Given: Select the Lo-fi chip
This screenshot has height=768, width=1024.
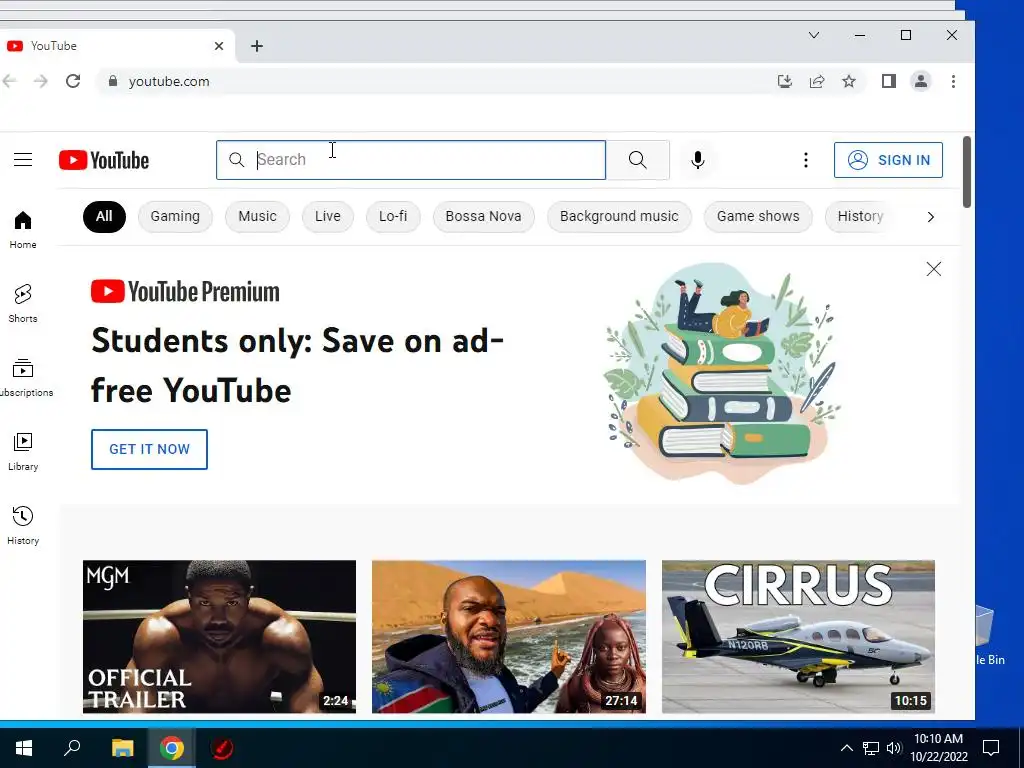Looking at the screenshot, I should pyautogui.click(x=393, y=217).
